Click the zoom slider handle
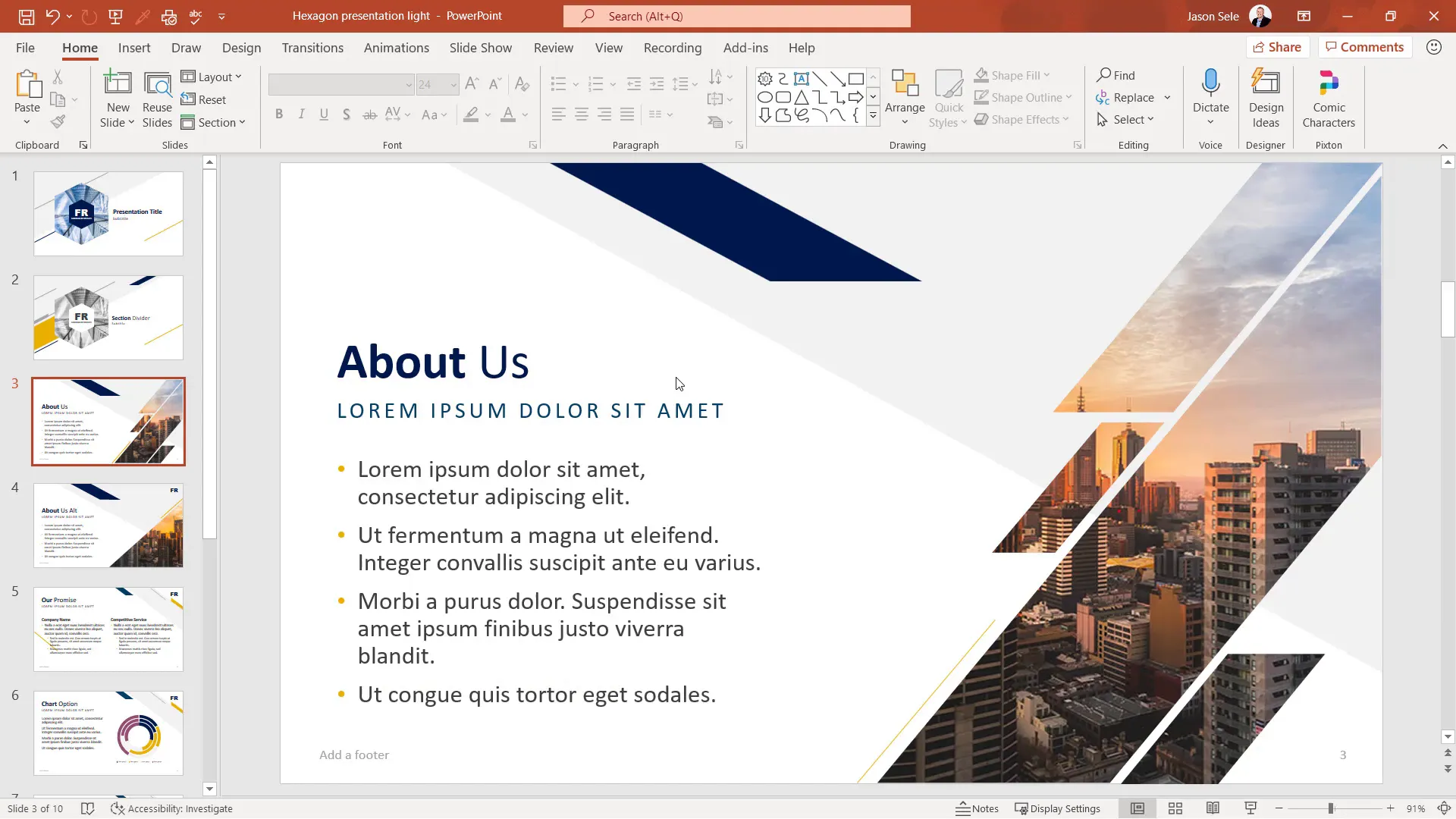Screen dimensions: 1456x819 1331,808
